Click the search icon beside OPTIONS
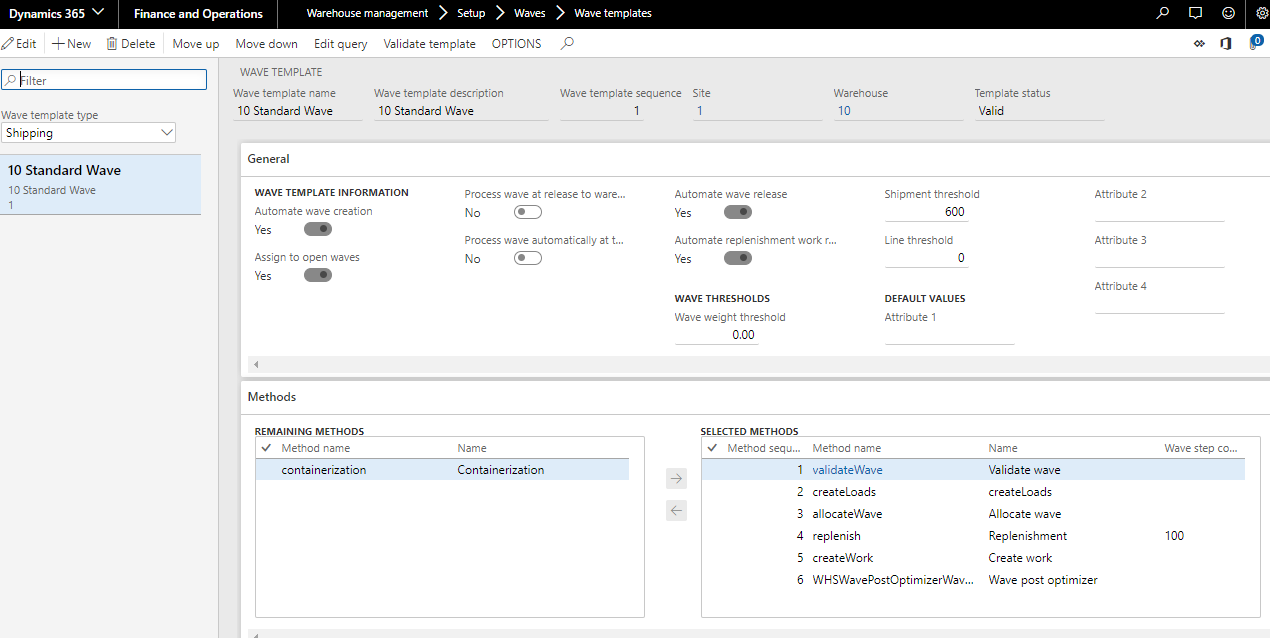The image size is (1270, 638). pyautogui.click(x=564, y=43)
